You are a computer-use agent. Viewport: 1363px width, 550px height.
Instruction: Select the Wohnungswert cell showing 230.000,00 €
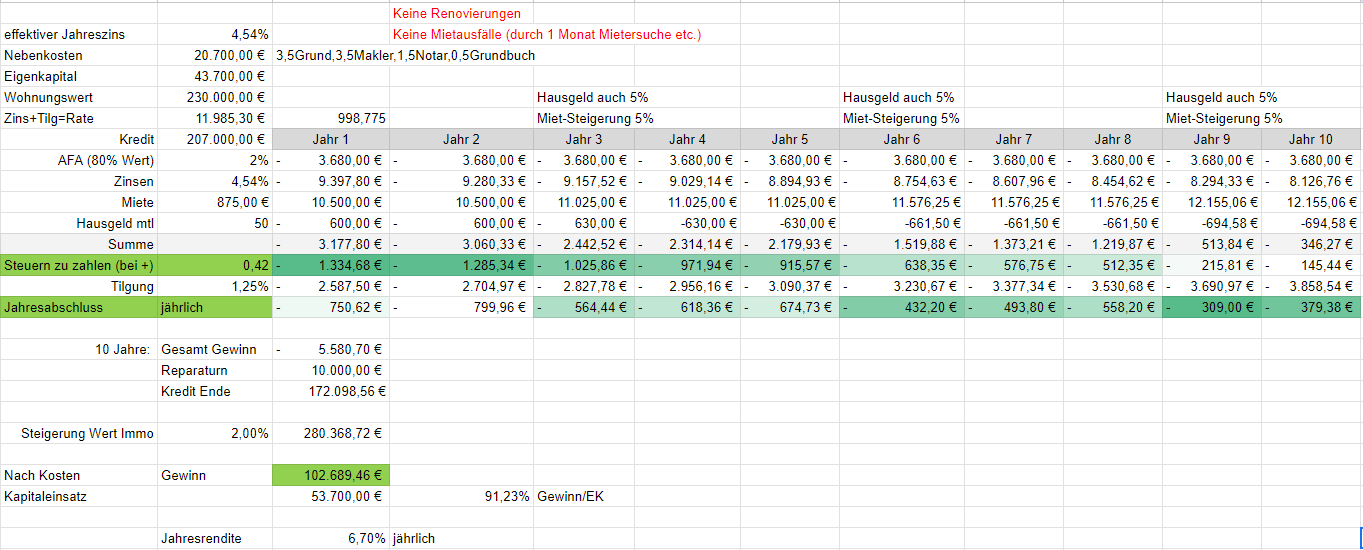(214, 98)
